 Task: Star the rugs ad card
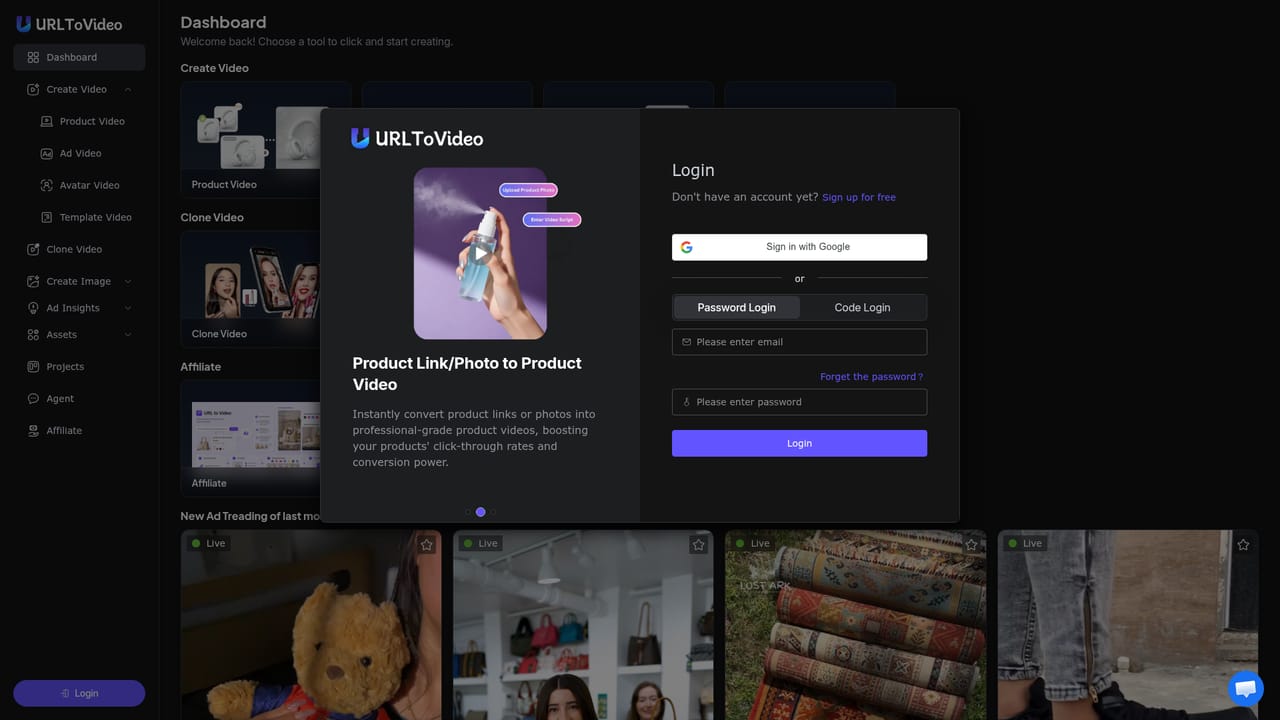971,545
